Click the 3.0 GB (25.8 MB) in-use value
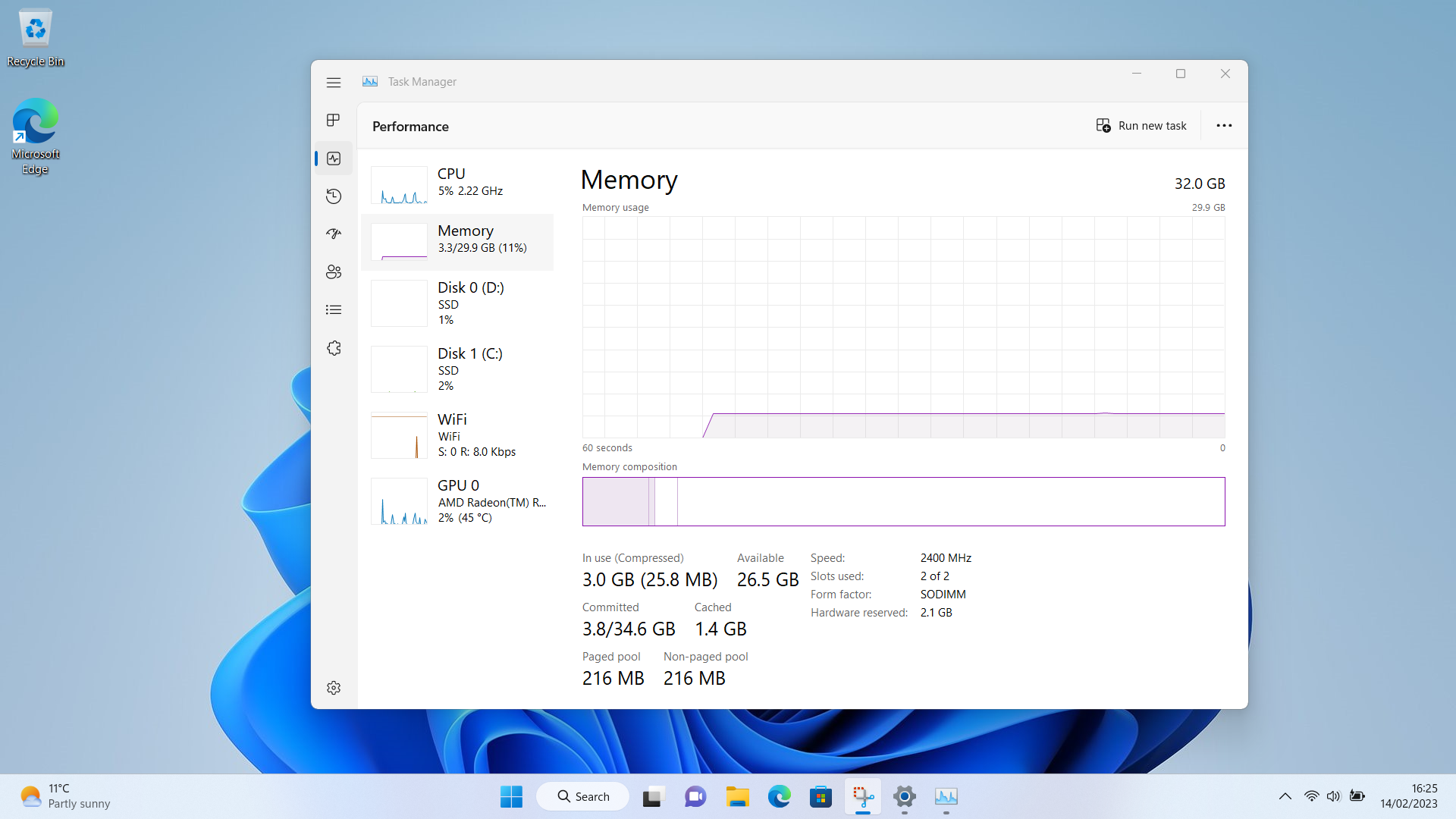This screenshot has height=819, width=1456. [650, 580]
